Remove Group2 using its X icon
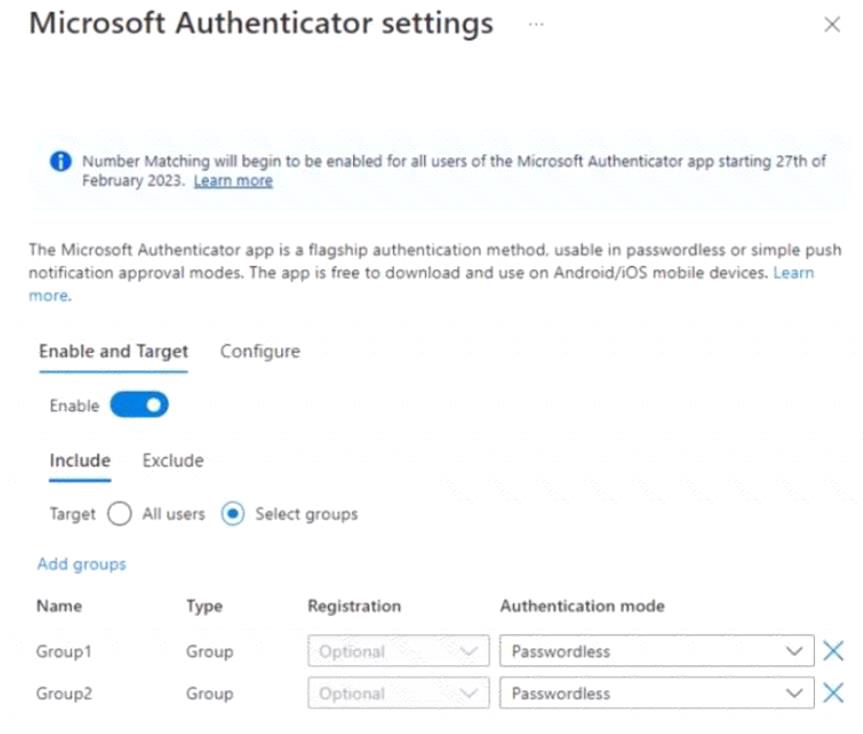This screenshot has height=734, width=863. pyautogui.click(x=833, y=693)
